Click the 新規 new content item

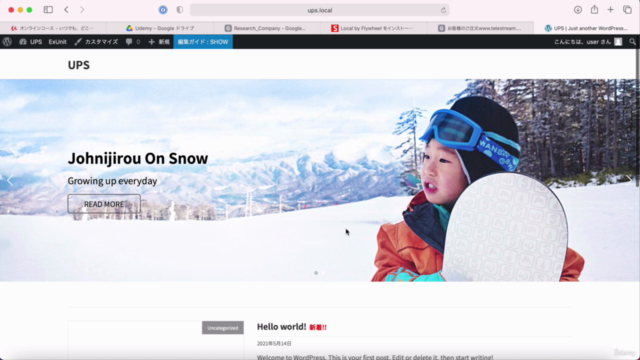(159, 42)
